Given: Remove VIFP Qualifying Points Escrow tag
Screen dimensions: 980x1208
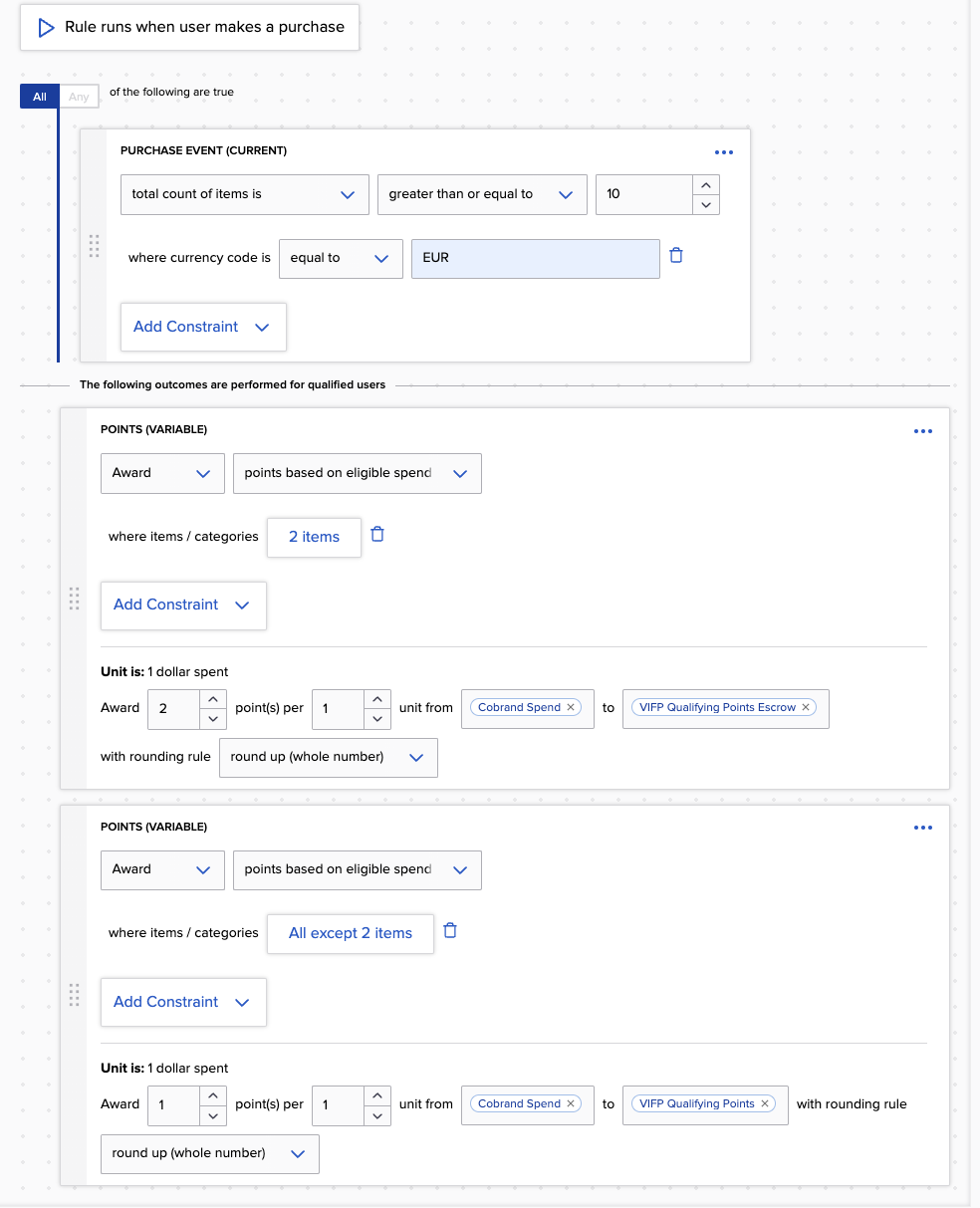Looking at the screenshot, I should (806, 707).
